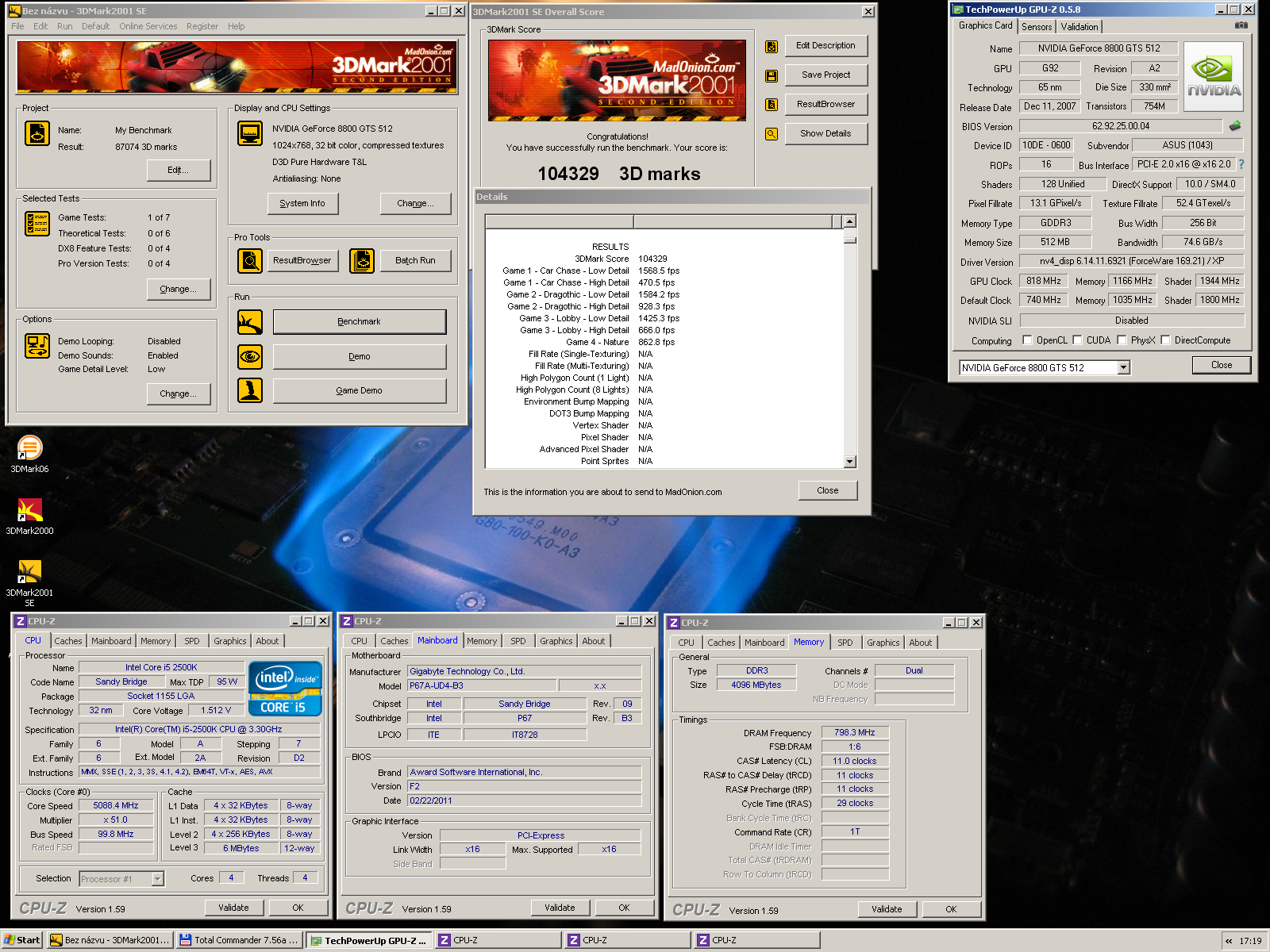
Task: Expand hidden system tray icons chevron
Action: click(1229, 941)
